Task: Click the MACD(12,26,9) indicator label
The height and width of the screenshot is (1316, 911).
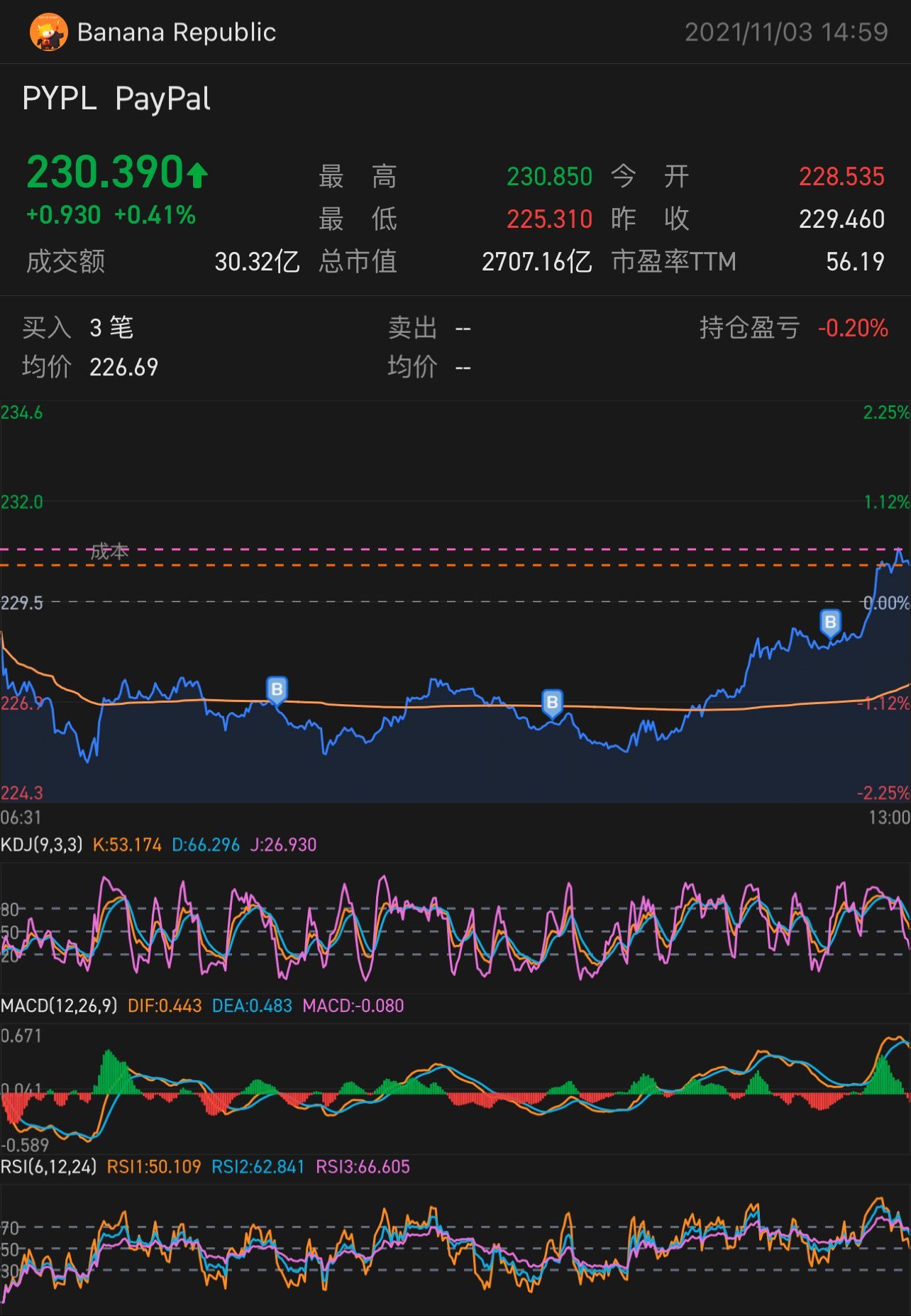Action: (x=59, y=1006)
